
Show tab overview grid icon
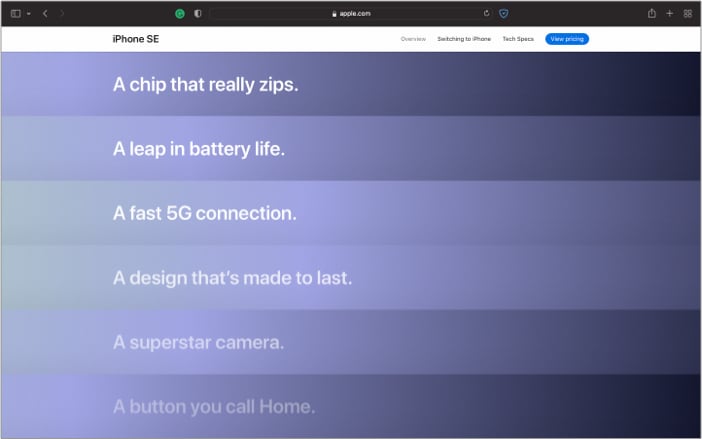(x=688, y=14)
